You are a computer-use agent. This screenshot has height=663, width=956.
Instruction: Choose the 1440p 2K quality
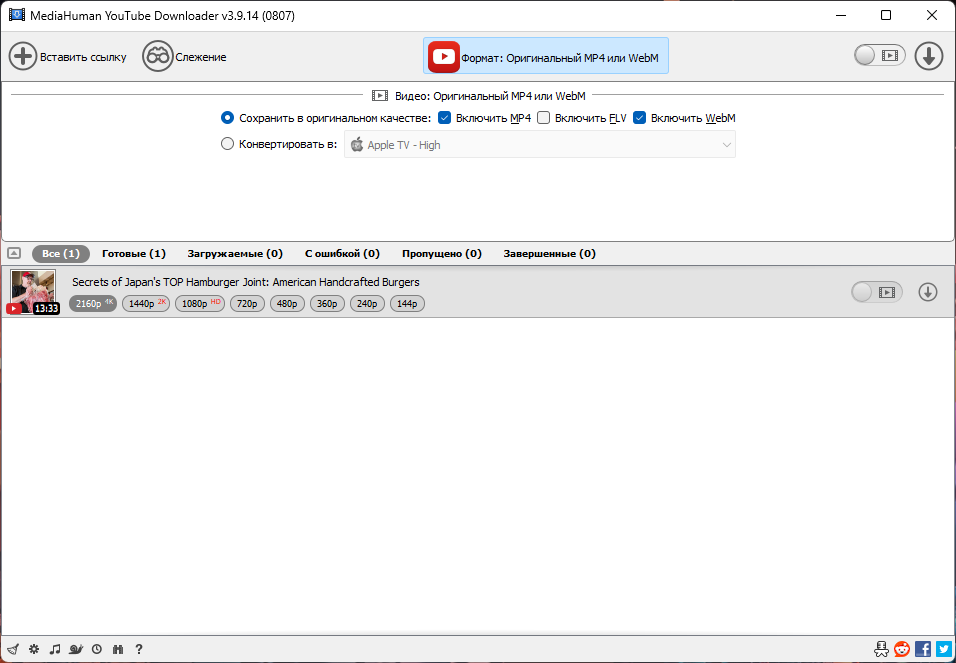pos(146,303)
